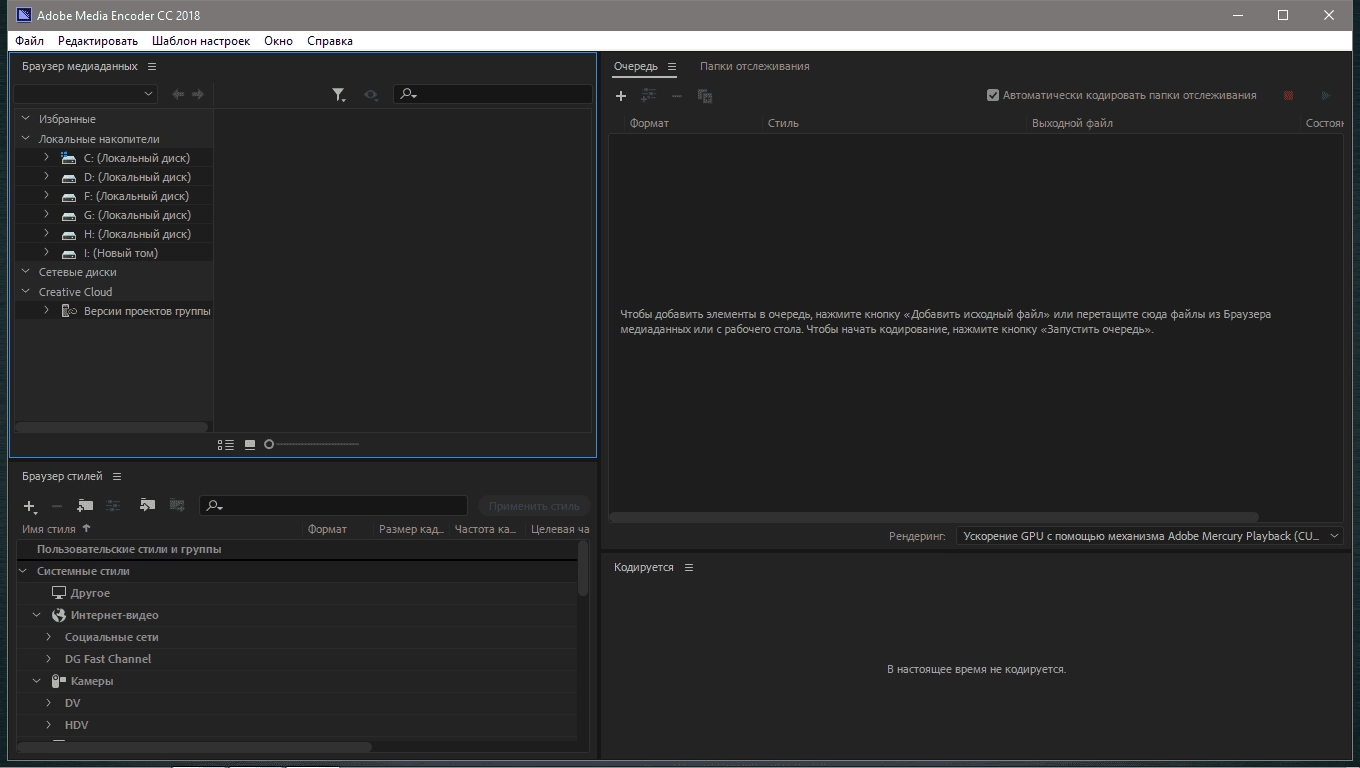Click the green start queue play button
The image size is (1360, 768).
coord(1326,96)
